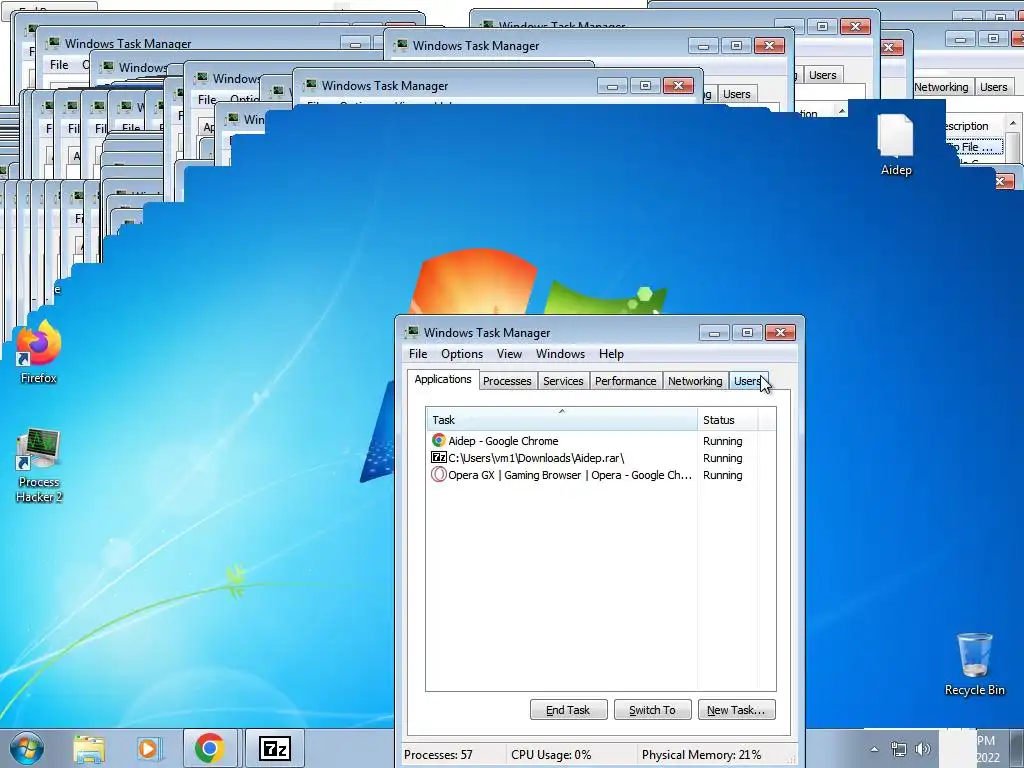Viewport: 1024px width, 768px height.
Task: Click 'Processes: 57' status bar entry
Action: coord(438,755)
